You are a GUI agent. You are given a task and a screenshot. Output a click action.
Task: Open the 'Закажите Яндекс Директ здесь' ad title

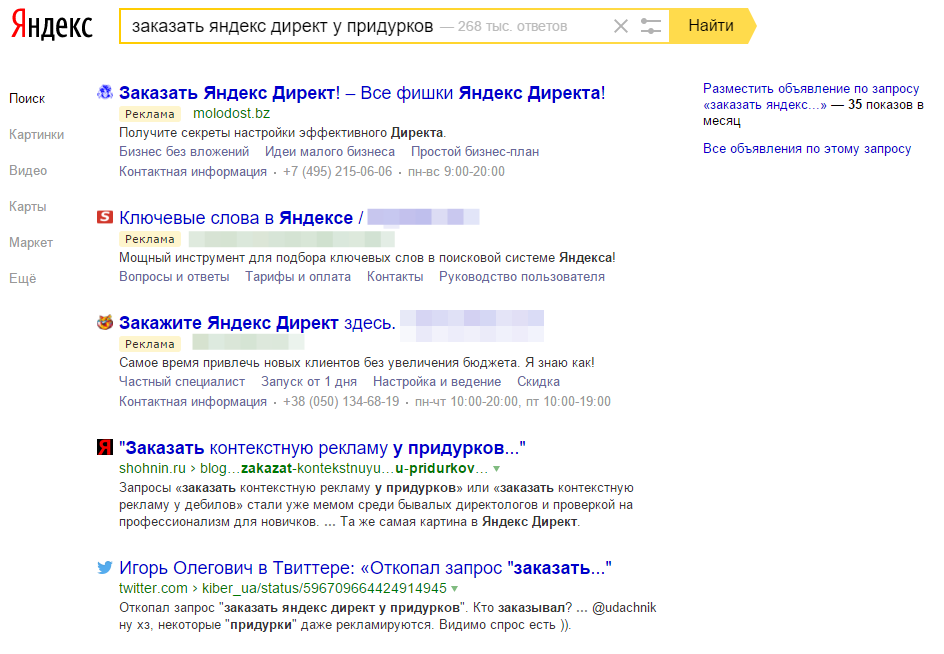(x=257, y=323)
